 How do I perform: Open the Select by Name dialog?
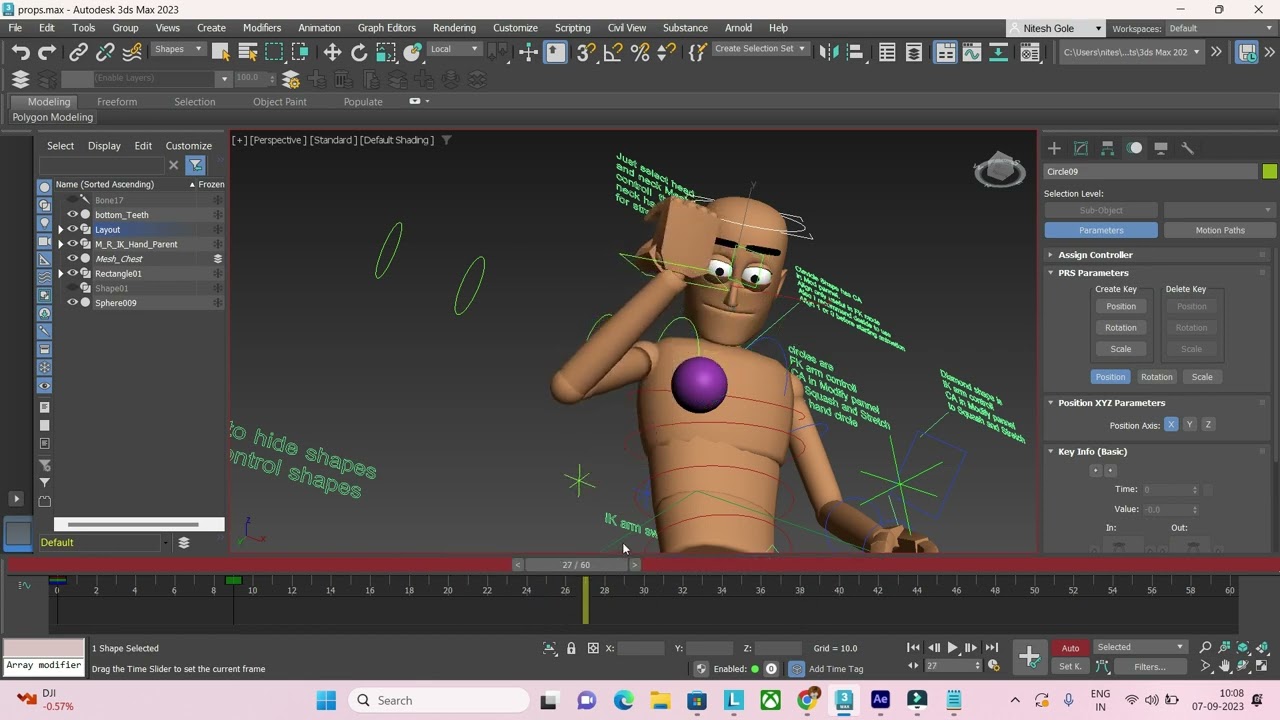pos(248,52)
